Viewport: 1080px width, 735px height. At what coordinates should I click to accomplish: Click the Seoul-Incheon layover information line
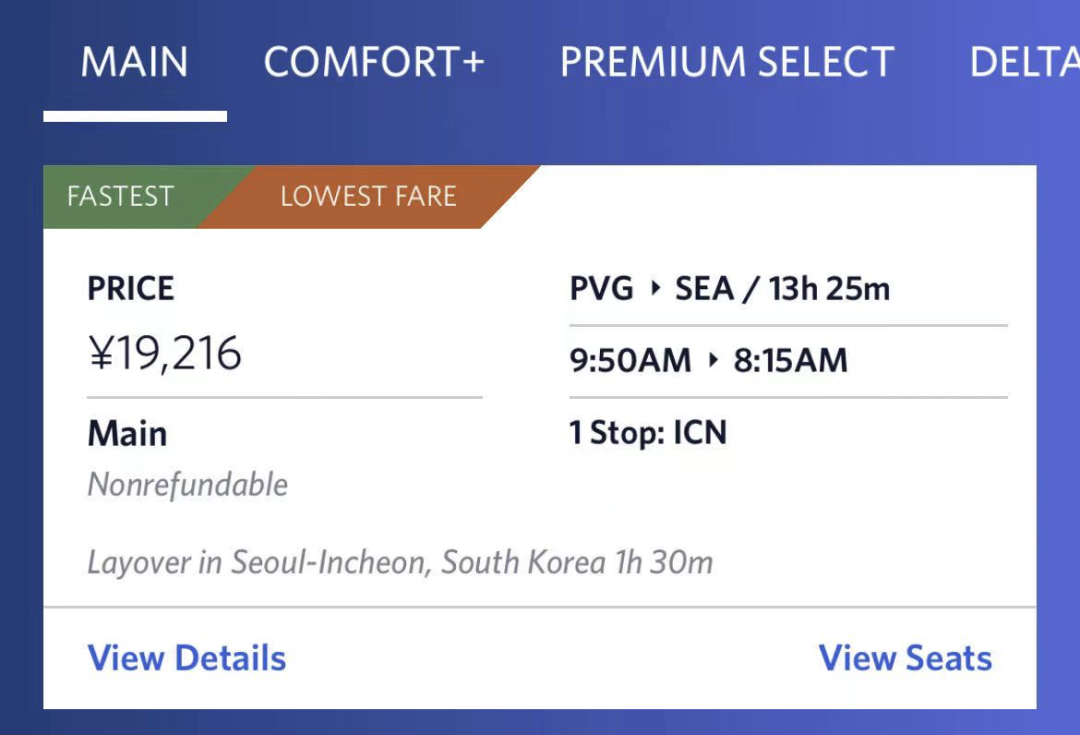(x=400, y=562)
